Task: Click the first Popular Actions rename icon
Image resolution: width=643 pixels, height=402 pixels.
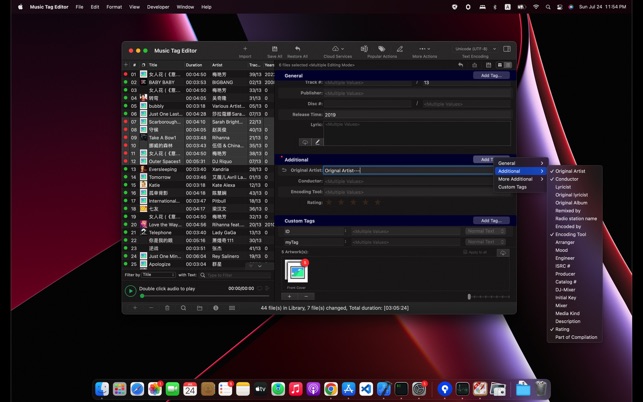Action: pos(364,49)
